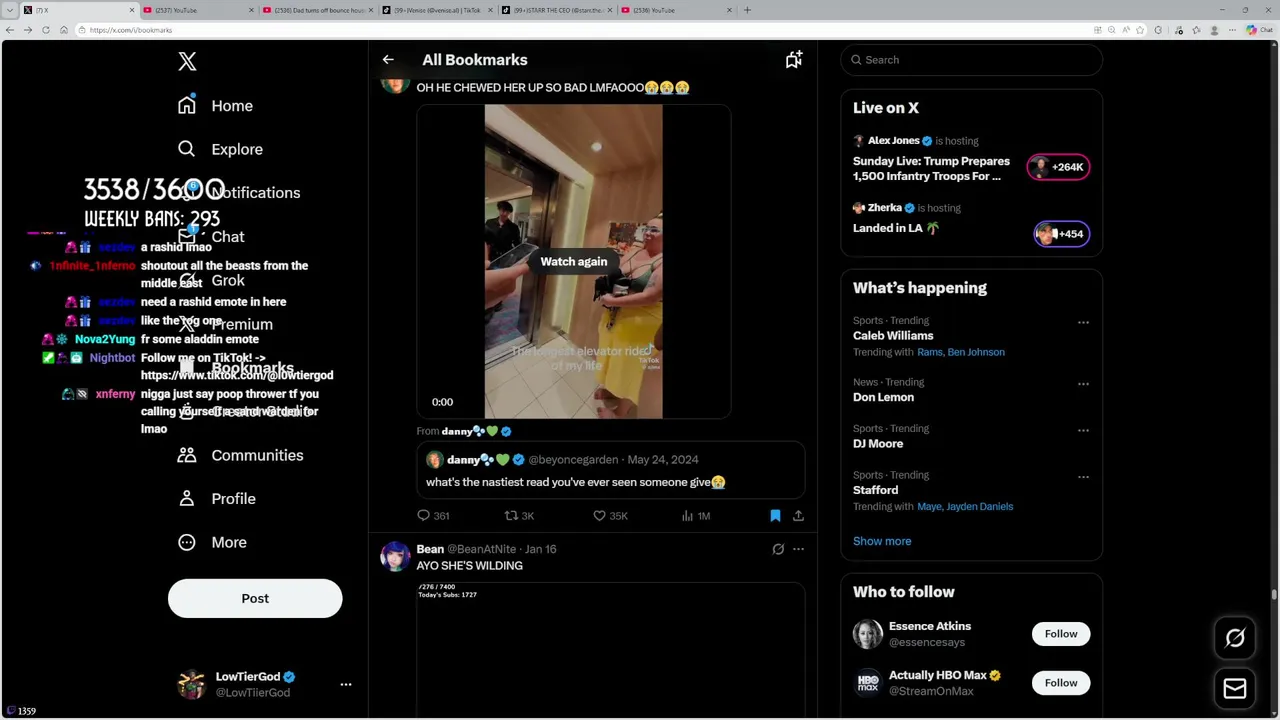Click Watch again on the video

[573, 261]
